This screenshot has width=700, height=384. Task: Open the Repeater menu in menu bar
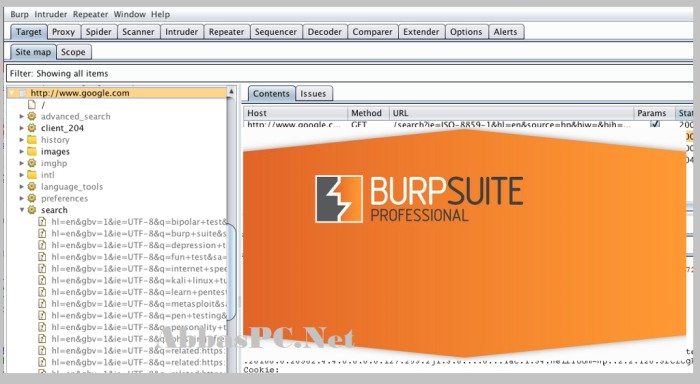point(91,14)
